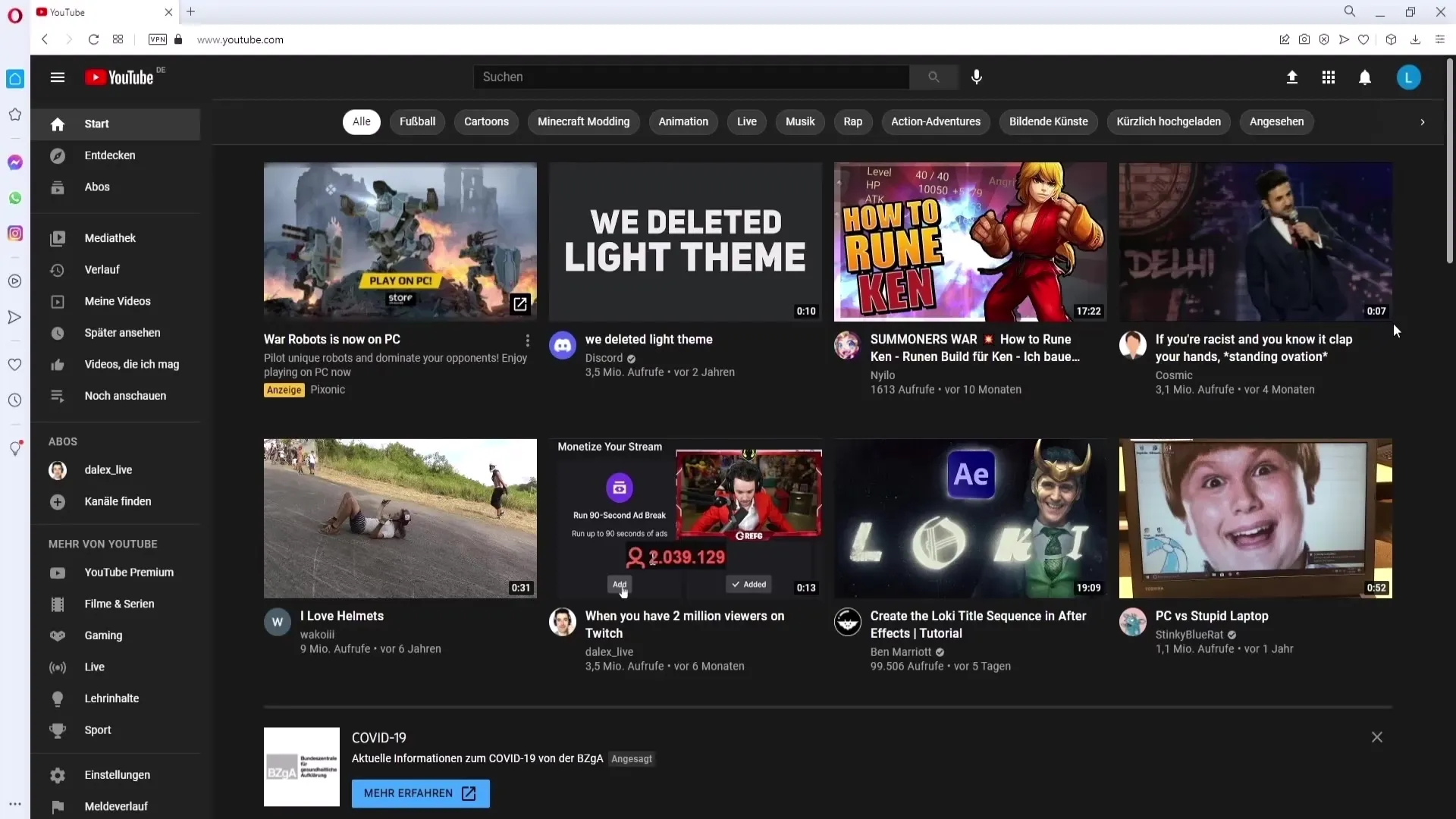Open browser downloads icon
Image resolution: width=1456 pixels, height=819 pixels.
(x=1415, y=39)
